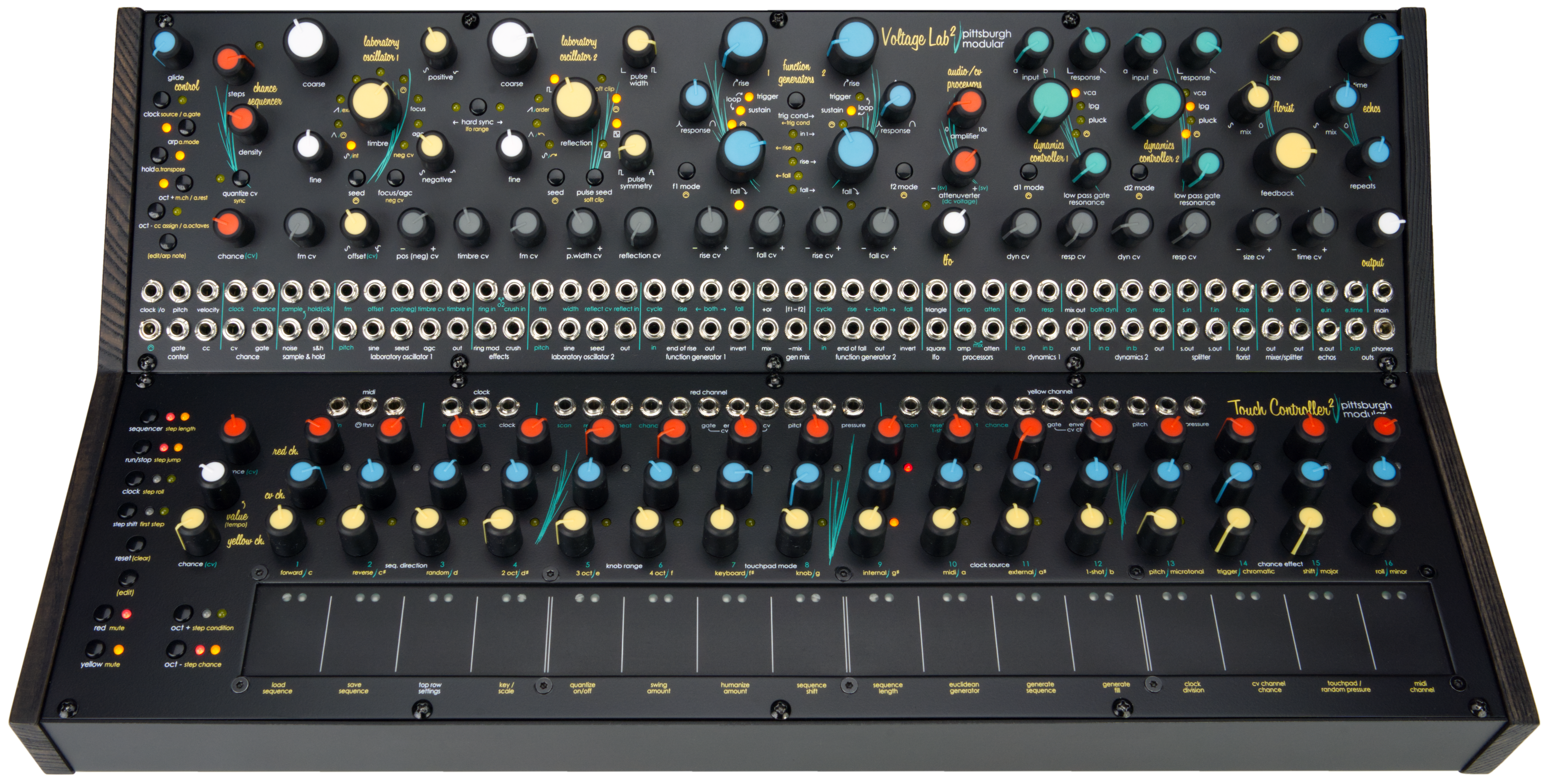Click the phones output jack
The width and height of the screenshot is (1546, 784).
(1383, 329)
